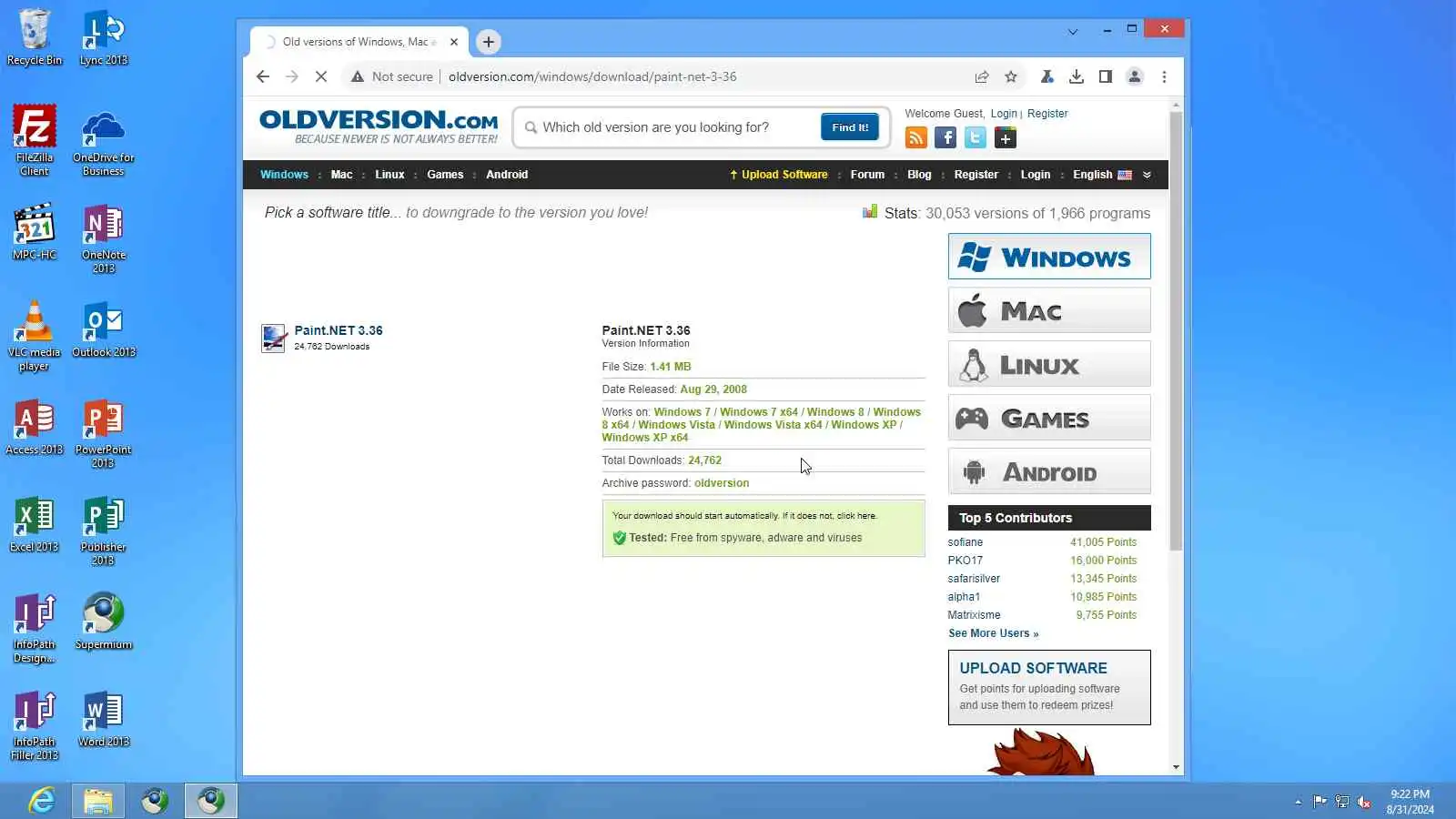Viewport: 1456px width, 819px height.
Task: Open contributor safarisilver's profile
Action: click(x=974, y=579)
